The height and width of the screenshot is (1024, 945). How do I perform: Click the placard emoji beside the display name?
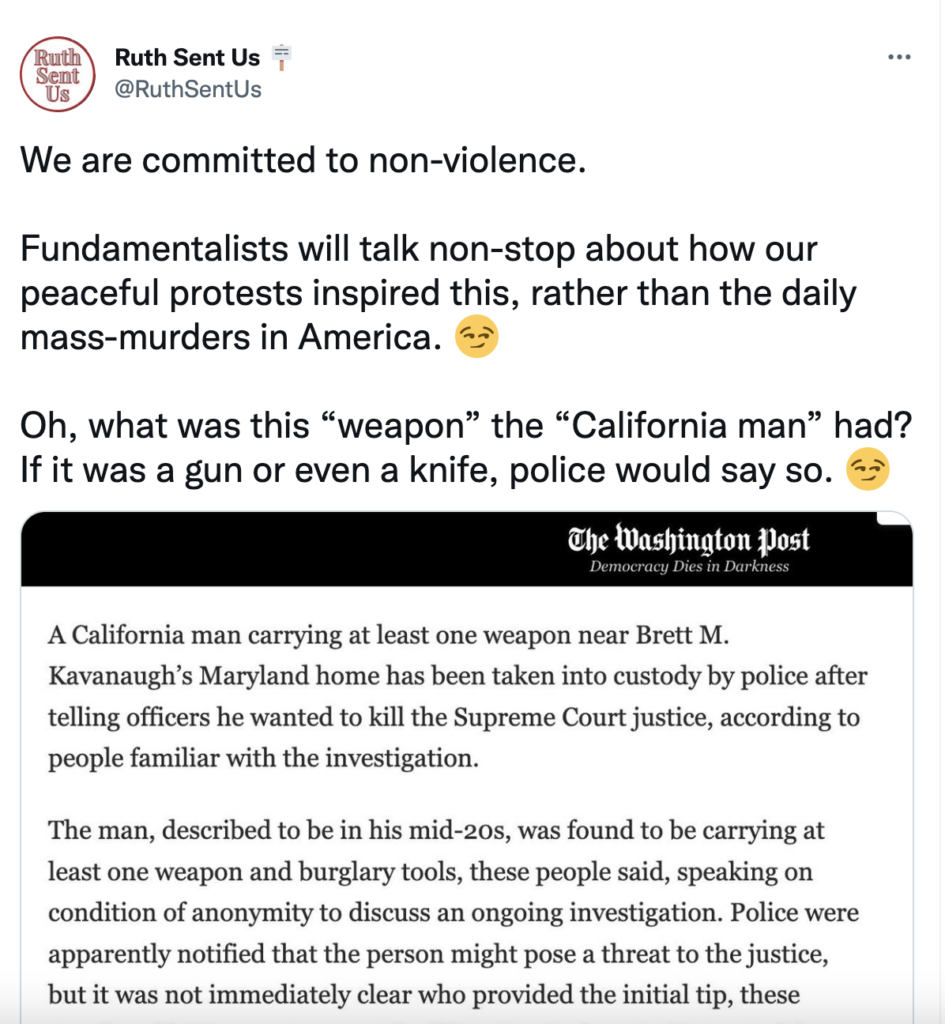click(283, 56)
